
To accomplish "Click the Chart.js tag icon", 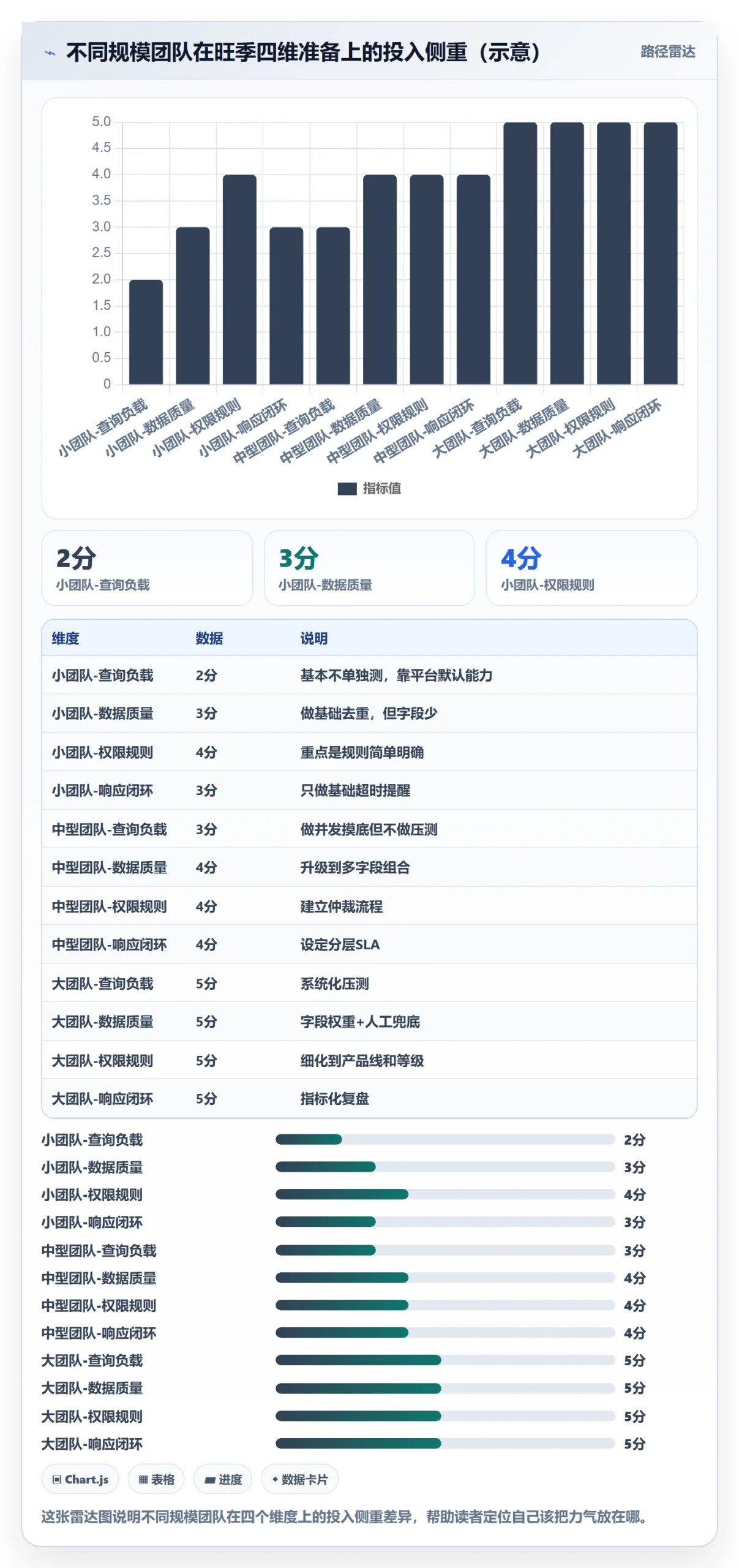I will tap(57, 1479).
